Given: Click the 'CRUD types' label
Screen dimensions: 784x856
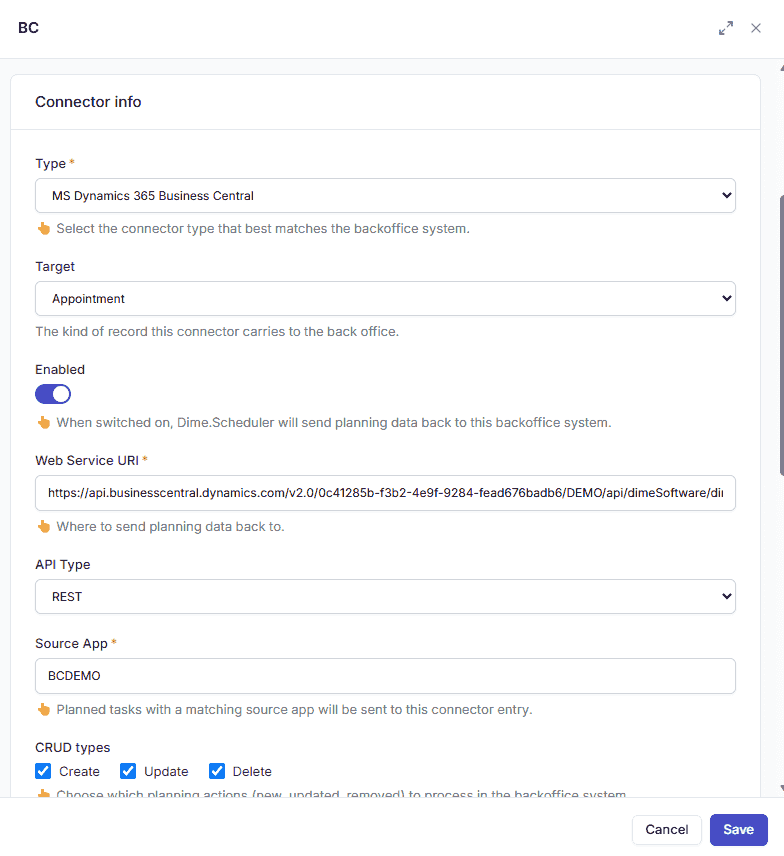Looking at the screenshot, I should (x=73, y=747).
